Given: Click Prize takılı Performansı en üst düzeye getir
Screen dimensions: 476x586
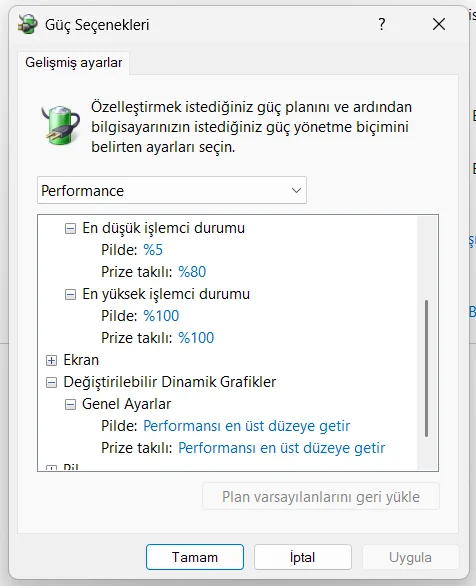Looking at the screenshot, I should 281,448.
